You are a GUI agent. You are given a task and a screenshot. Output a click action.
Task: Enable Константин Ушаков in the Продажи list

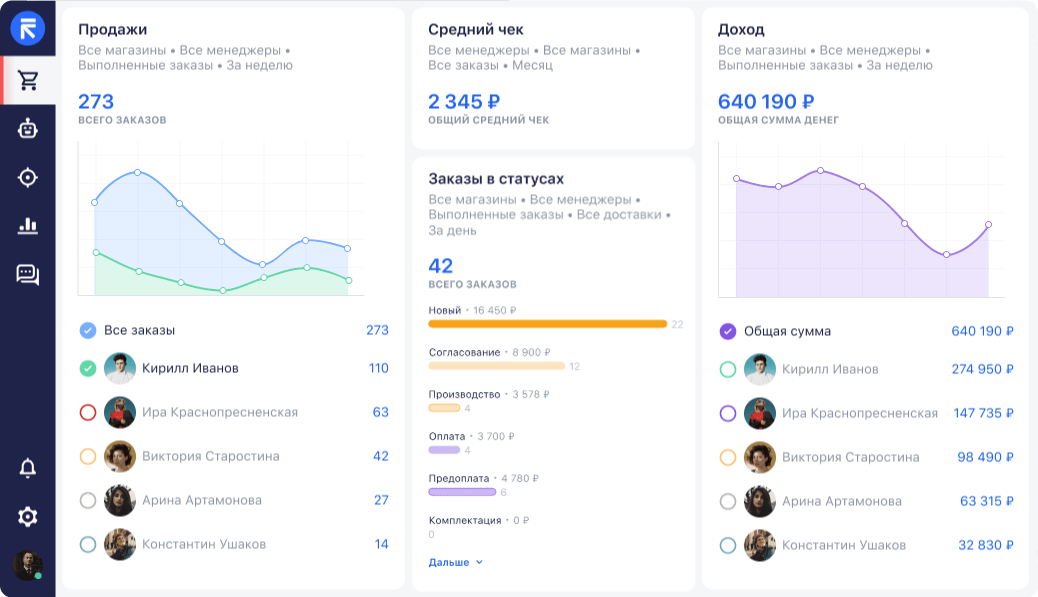point(88,544)
